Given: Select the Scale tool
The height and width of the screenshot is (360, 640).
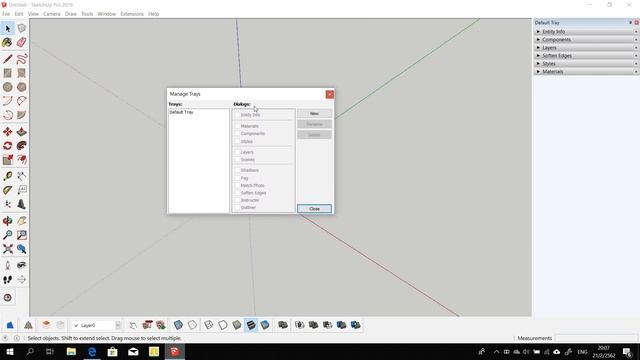Looking at the screenshot, I should click(x=8, y=160).
